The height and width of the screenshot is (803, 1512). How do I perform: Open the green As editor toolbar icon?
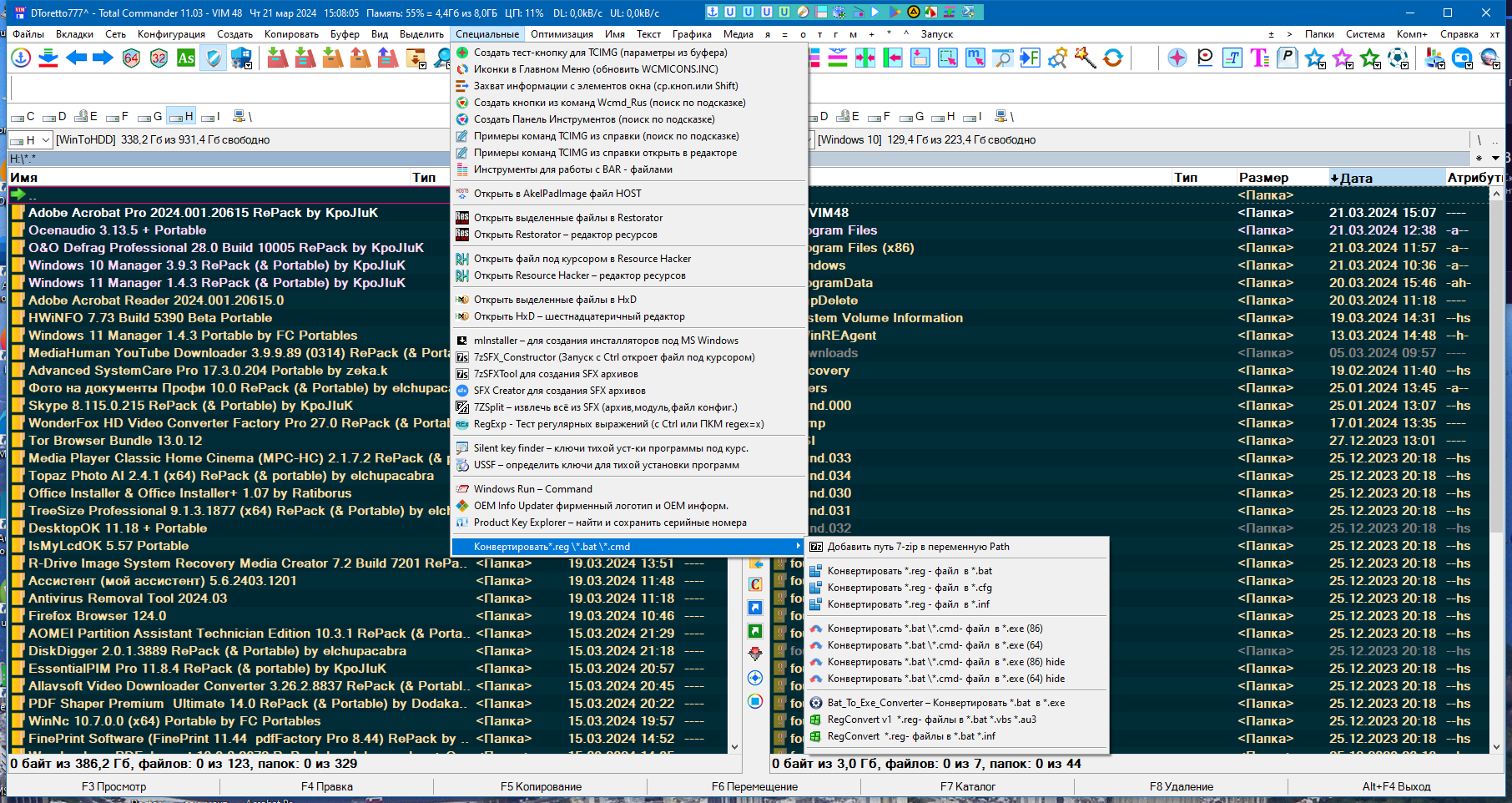point(185,58)
